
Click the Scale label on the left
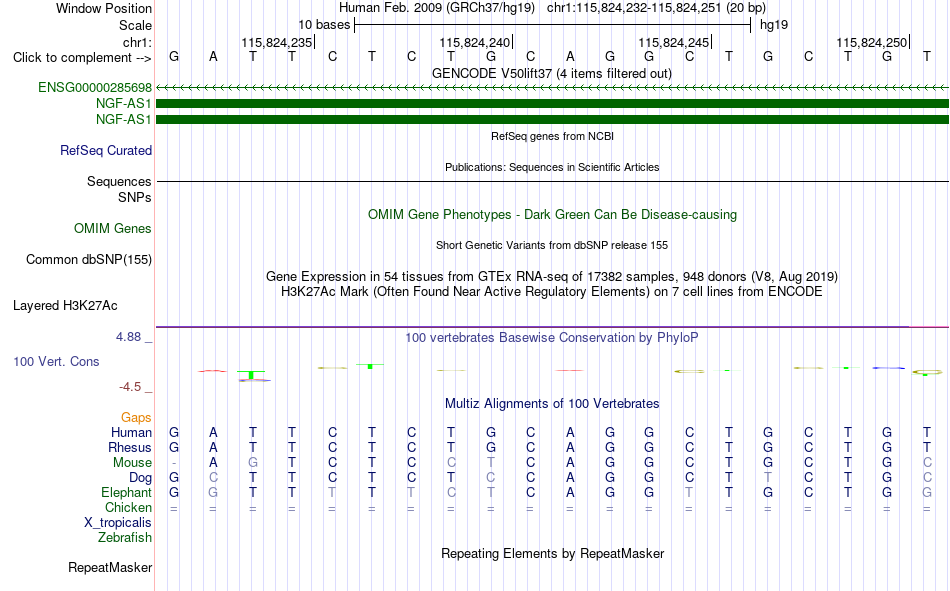click(135, 25)
